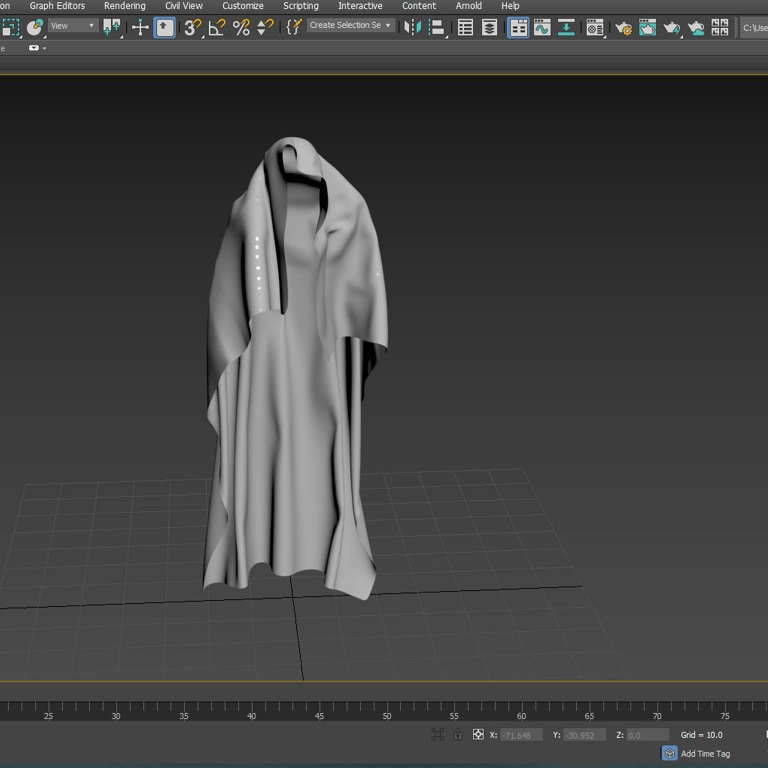Click frame 50 on the timeline
Viewport: 768px width, 768px height.
pos(387,716)
